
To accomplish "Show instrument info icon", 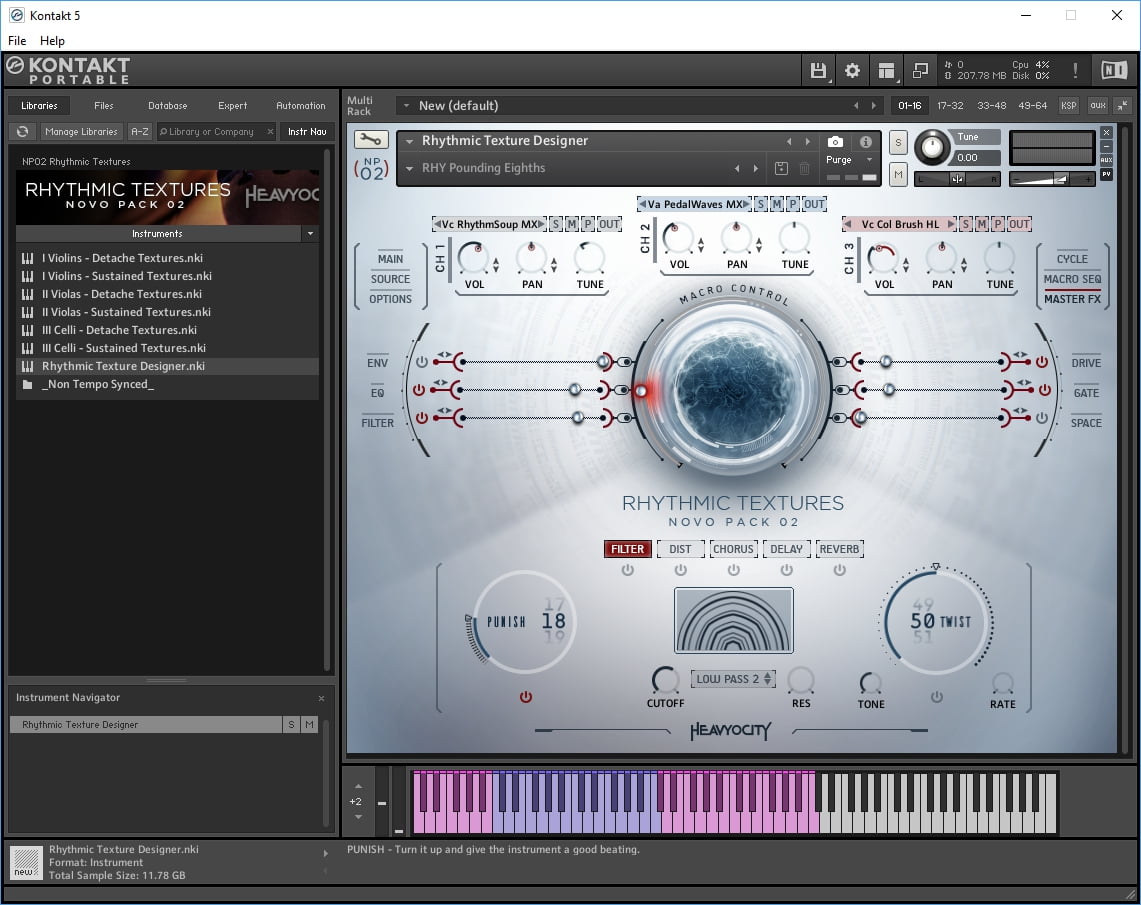I will point(865,142).
